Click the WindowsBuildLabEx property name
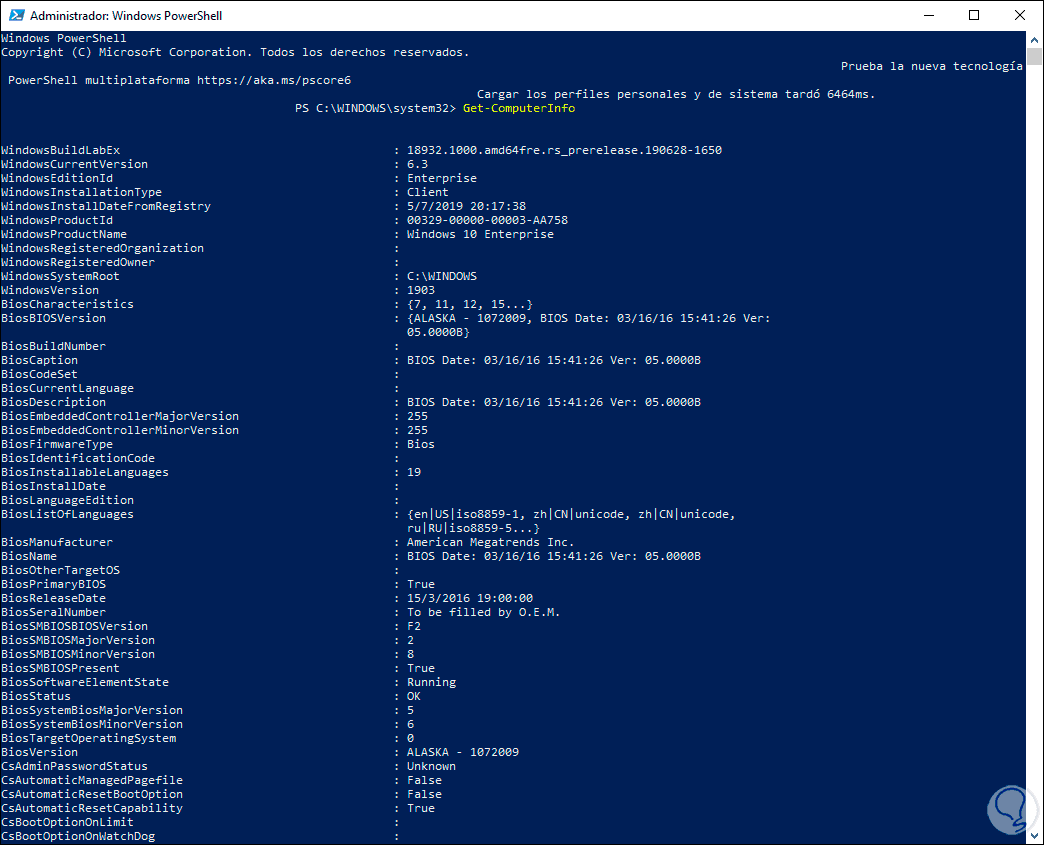The width and height of the screenshot is (1044, 845). 60,150
